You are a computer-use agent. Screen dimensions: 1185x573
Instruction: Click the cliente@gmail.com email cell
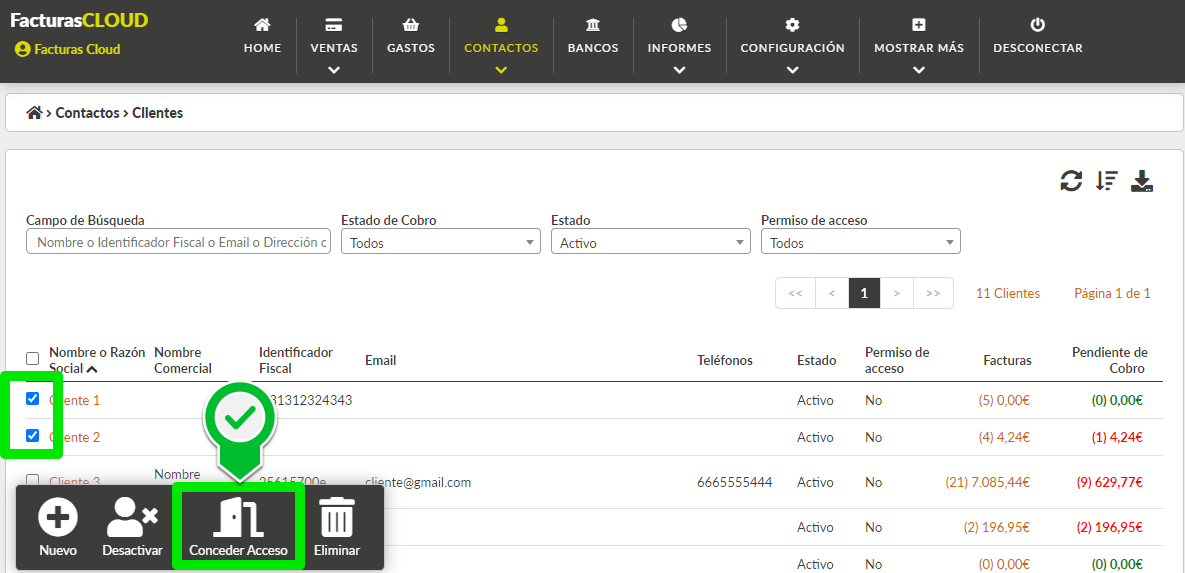coord(418,482)
